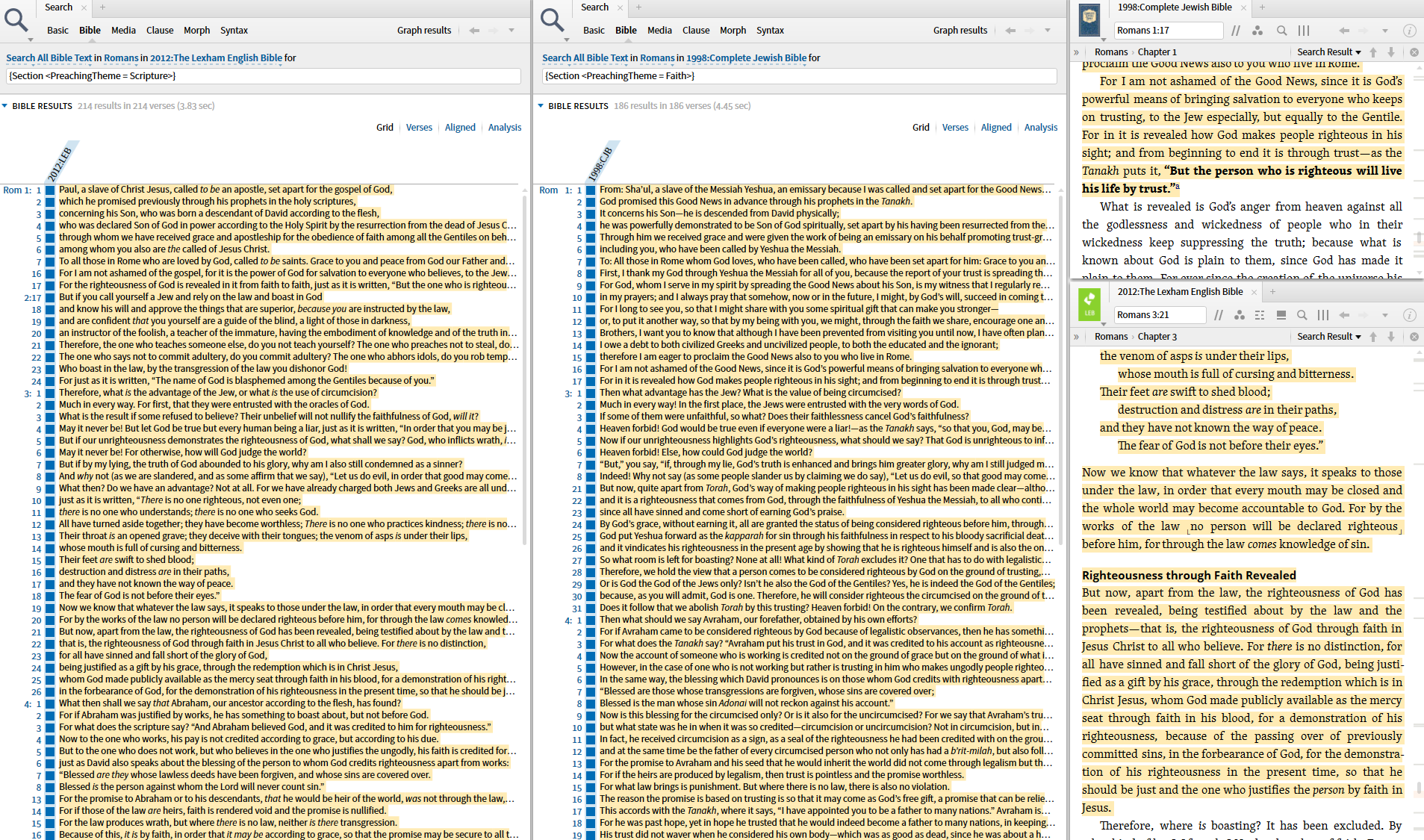Viewport: 1424px width, 840px height.
Task: Click Chapter 1 in Complete Jewish Bible locator bar
Action: point(1157,52)
